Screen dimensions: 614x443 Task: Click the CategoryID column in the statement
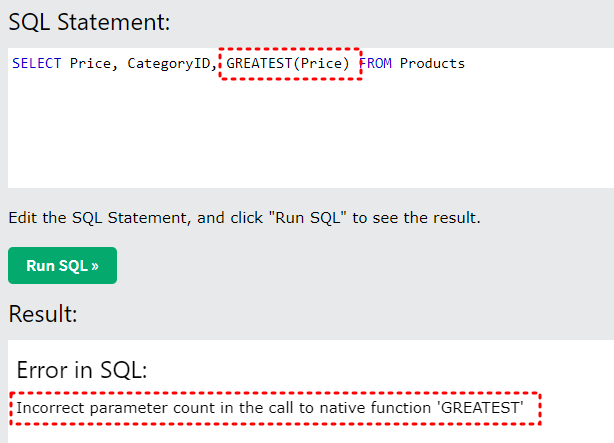pyautogui.click(x=169, y=63)
